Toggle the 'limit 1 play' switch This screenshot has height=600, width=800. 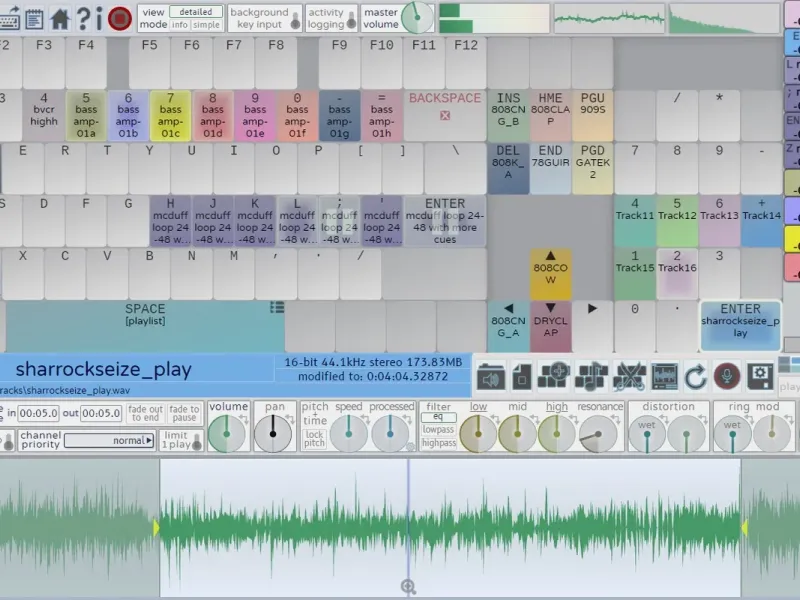click(197, 442)
